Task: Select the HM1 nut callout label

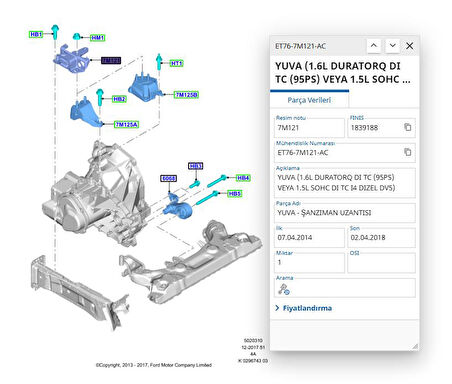Action: [x=97, y=38]
